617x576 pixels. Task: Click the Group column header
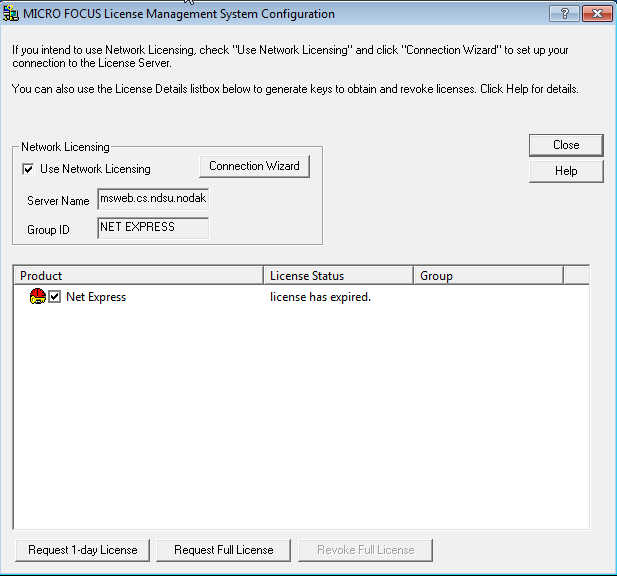click(x=488, y=276)
